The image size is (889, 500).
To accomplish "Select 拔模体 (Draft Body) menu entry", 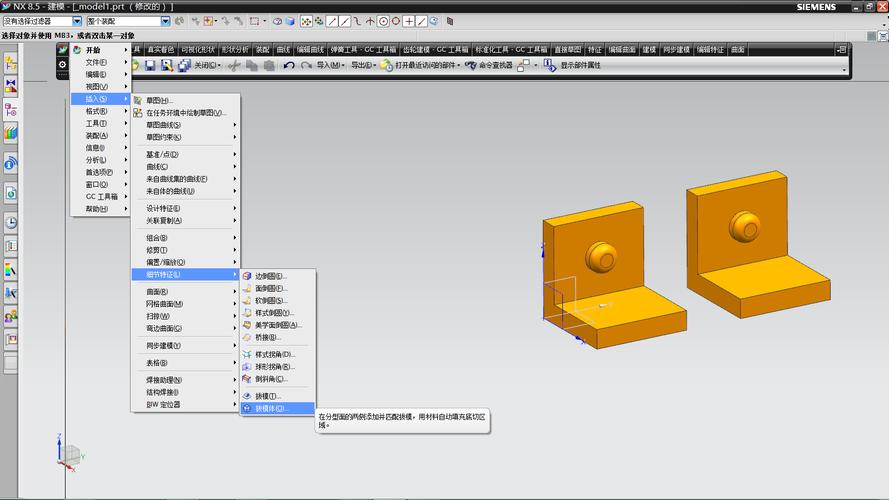I will (269, 408).
